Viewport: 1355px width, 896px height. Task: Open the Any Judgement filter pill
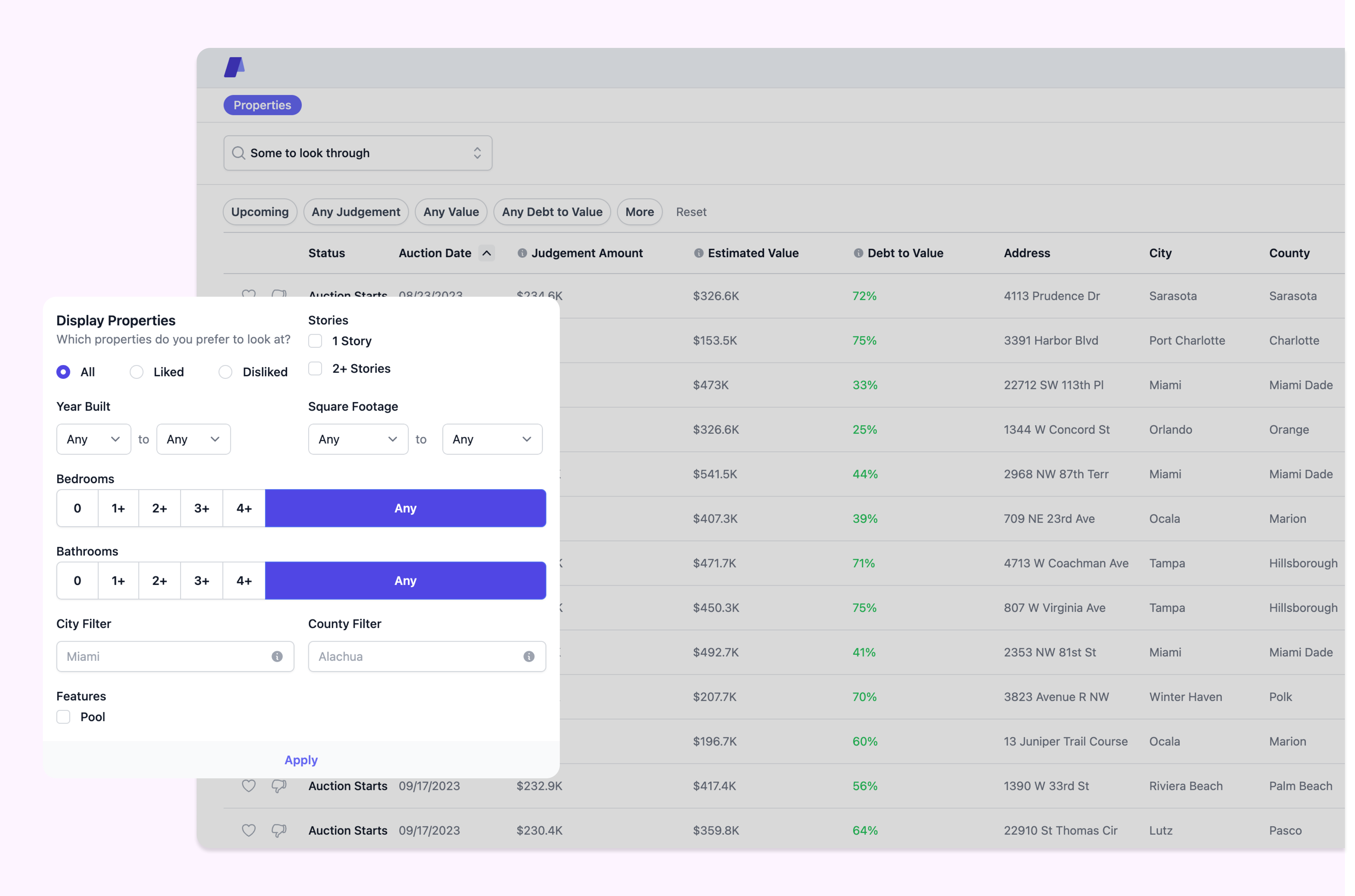[x=356, y=212]
